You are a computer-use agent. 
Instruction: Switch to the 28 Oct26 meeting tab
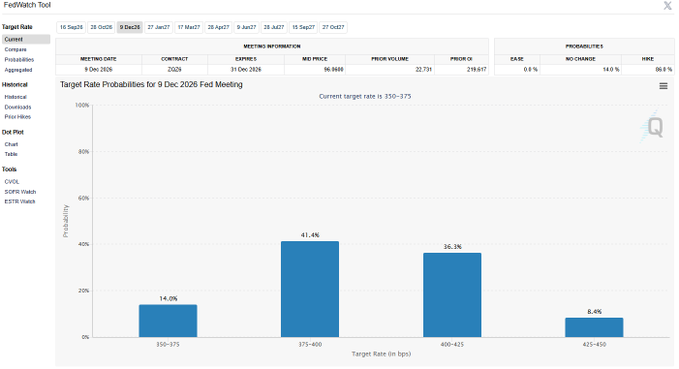pyautogui.click(x=101, y=27)
